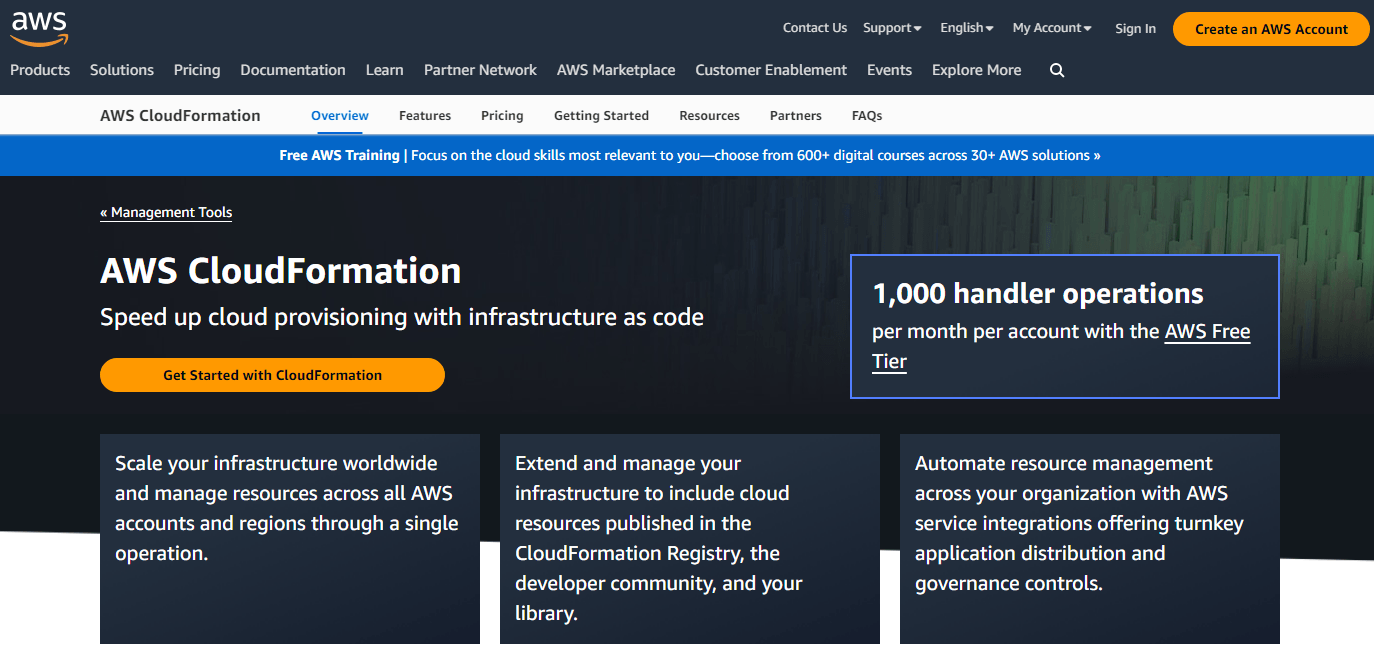
Task: Click the Contact Us link
Action: [814, 28]
